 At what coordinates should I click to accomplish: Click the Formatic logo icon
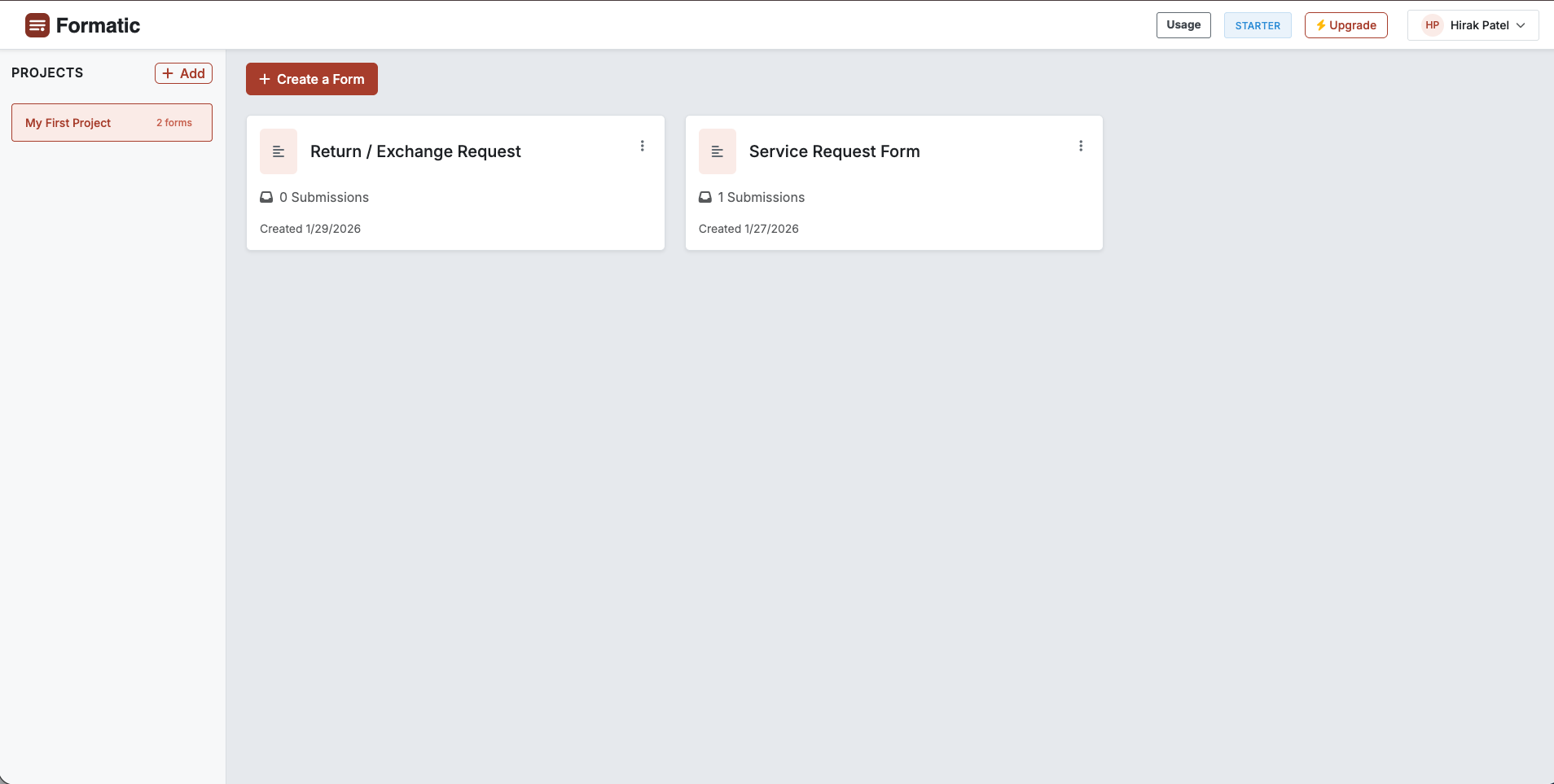tap(37, 24)
